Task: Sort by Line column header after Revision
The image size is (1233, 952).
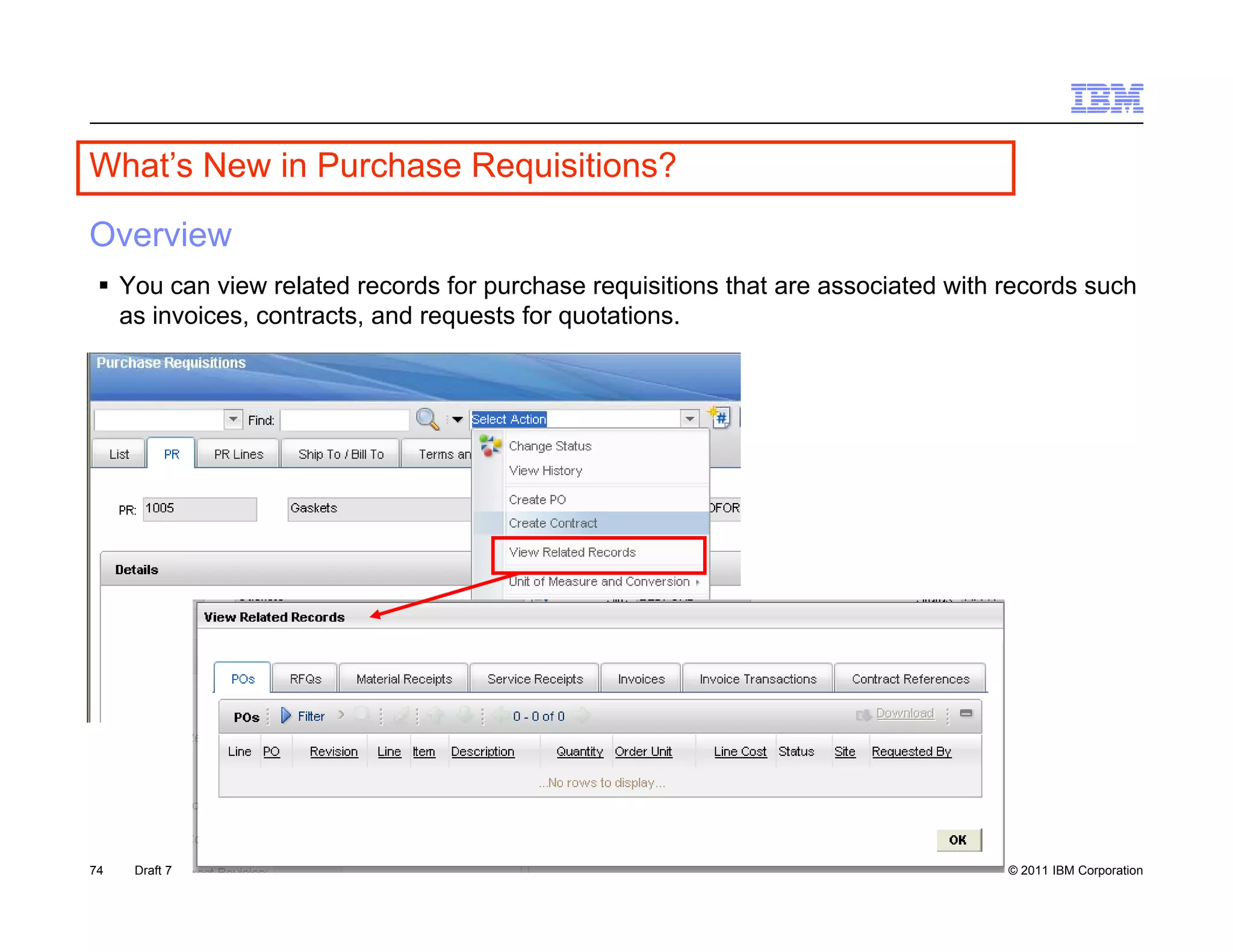Action: click(389, 752)
